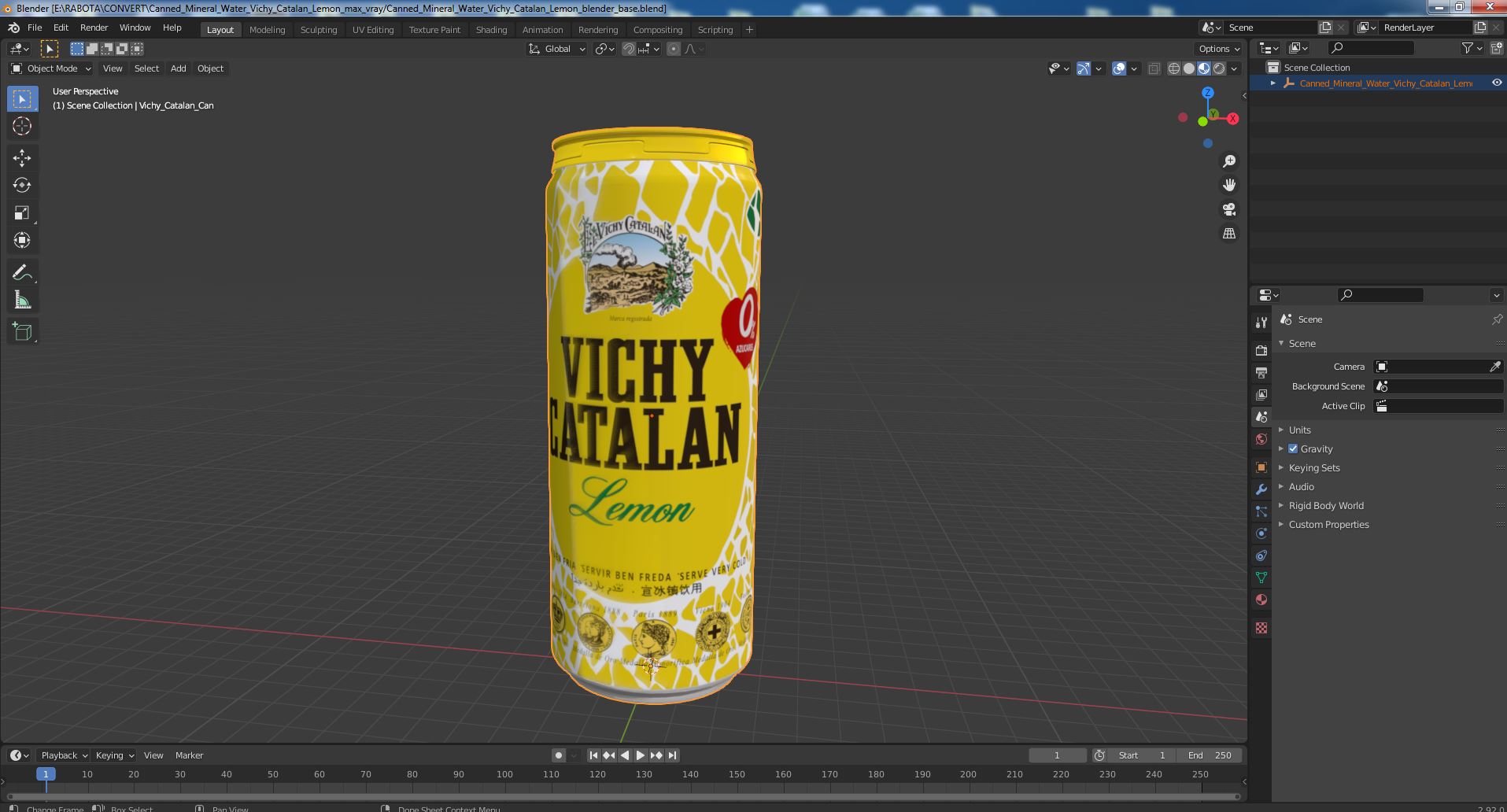The height and width of the screenshot is (812, 1507).
Task: Open the Object properties tab
Action: pos(1261,467)
